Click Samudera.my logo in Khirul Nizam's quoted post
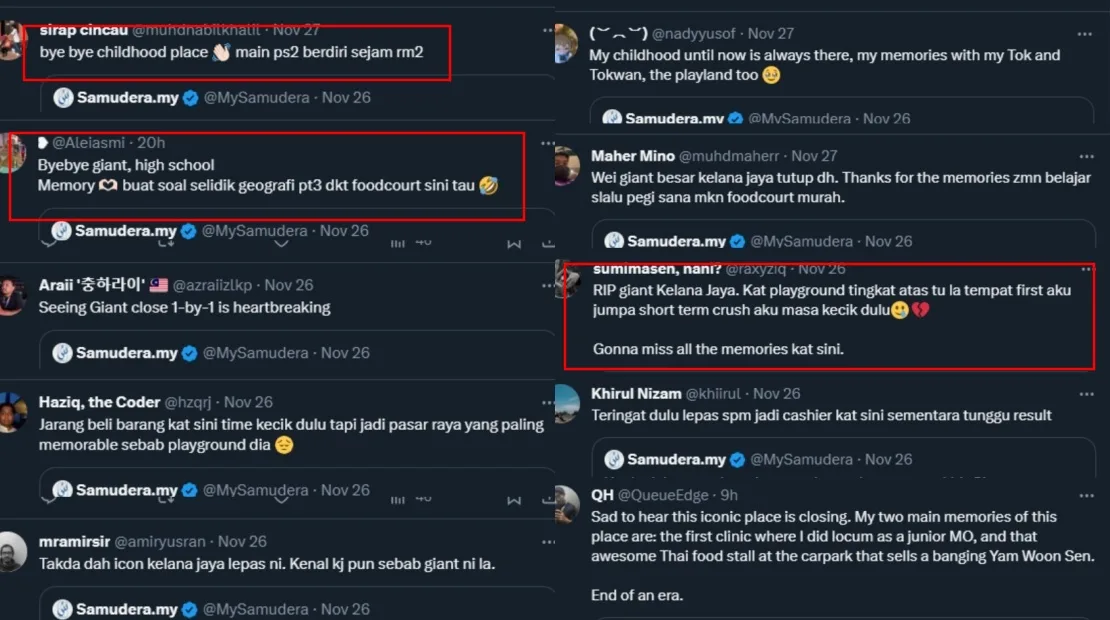 [x=615, y=460]
